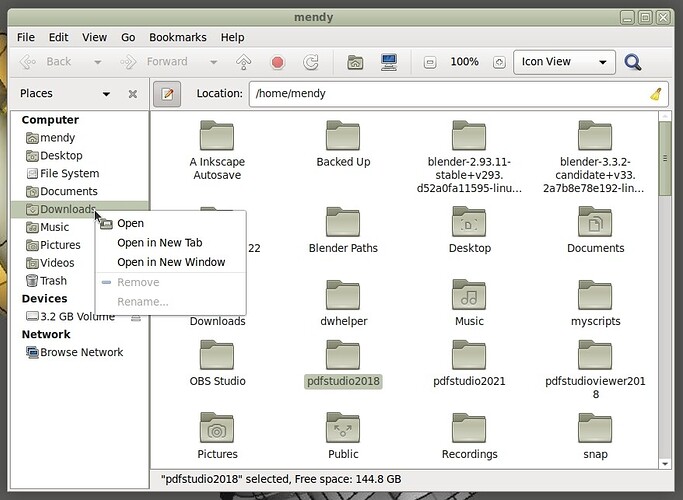Select the myscripts folder
This screenshot has width=683, height=500.
click(x=595, y=303)
